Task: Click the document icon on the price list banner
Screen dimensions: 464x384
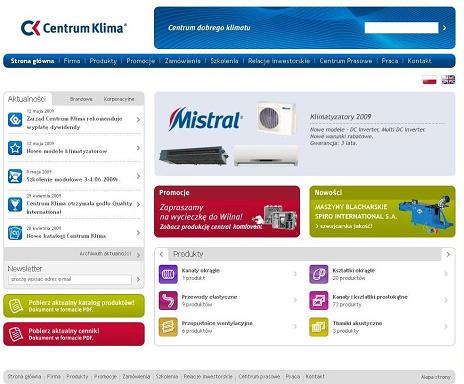Action: pyautogui.click(x=16, y=334)
